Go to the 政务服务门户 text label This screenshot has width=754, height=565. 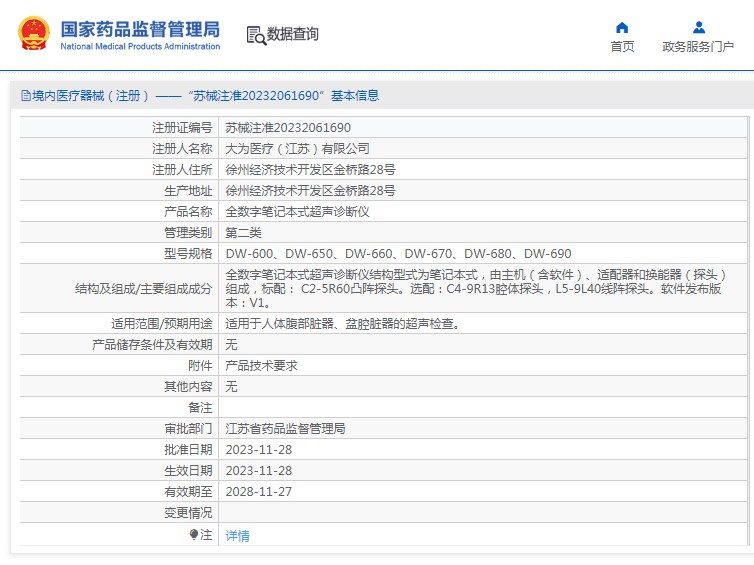(x=698, y=47)
